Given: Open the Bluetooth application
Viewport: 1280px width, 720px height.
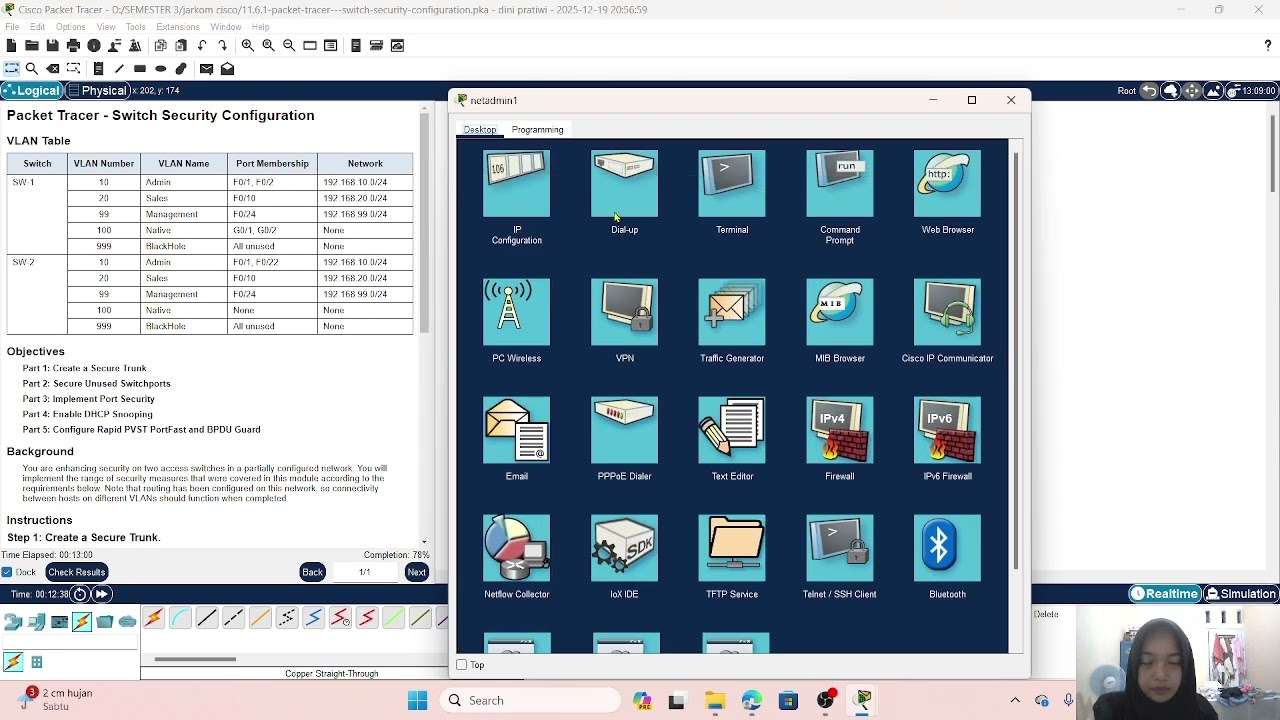Looking at the screenshot, I should click(x=948, y=548).
